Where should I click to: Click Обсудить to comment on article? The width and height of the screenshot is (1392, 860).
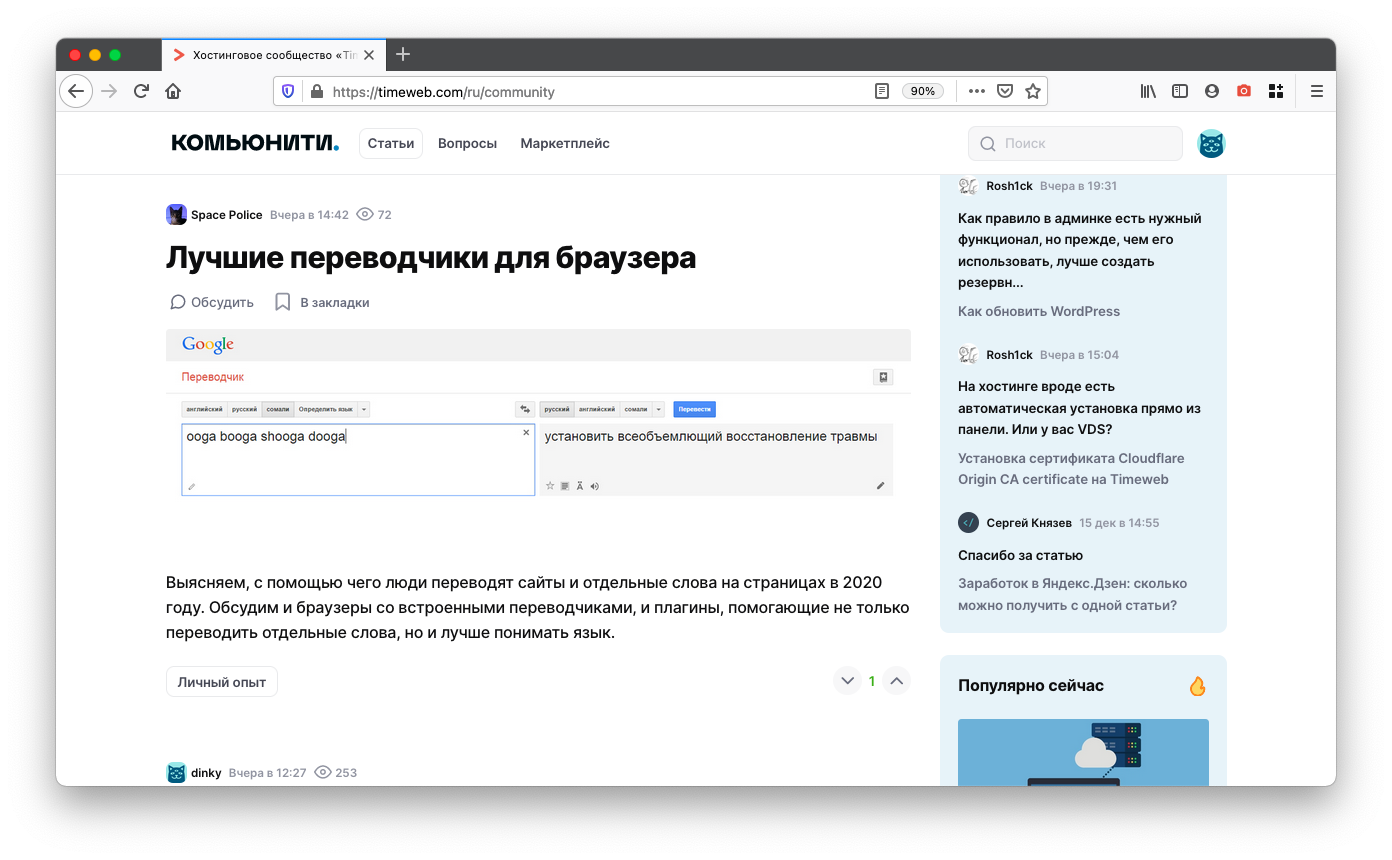212,302
